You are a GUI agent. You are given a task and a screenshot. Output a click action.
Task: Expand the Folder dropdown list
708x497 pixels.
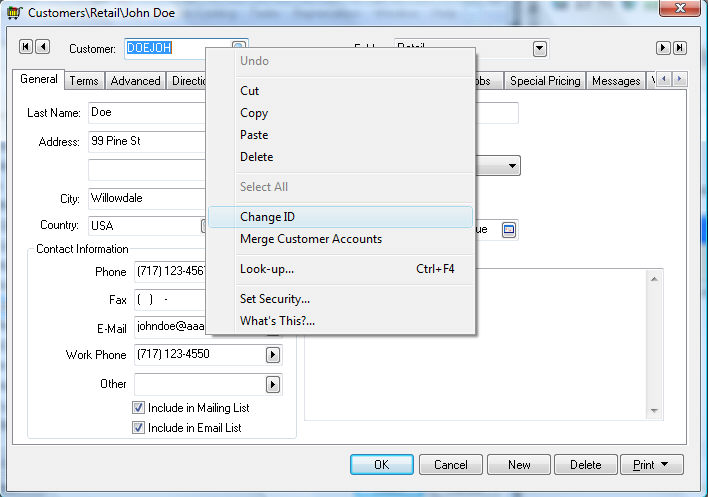(540, 48)
